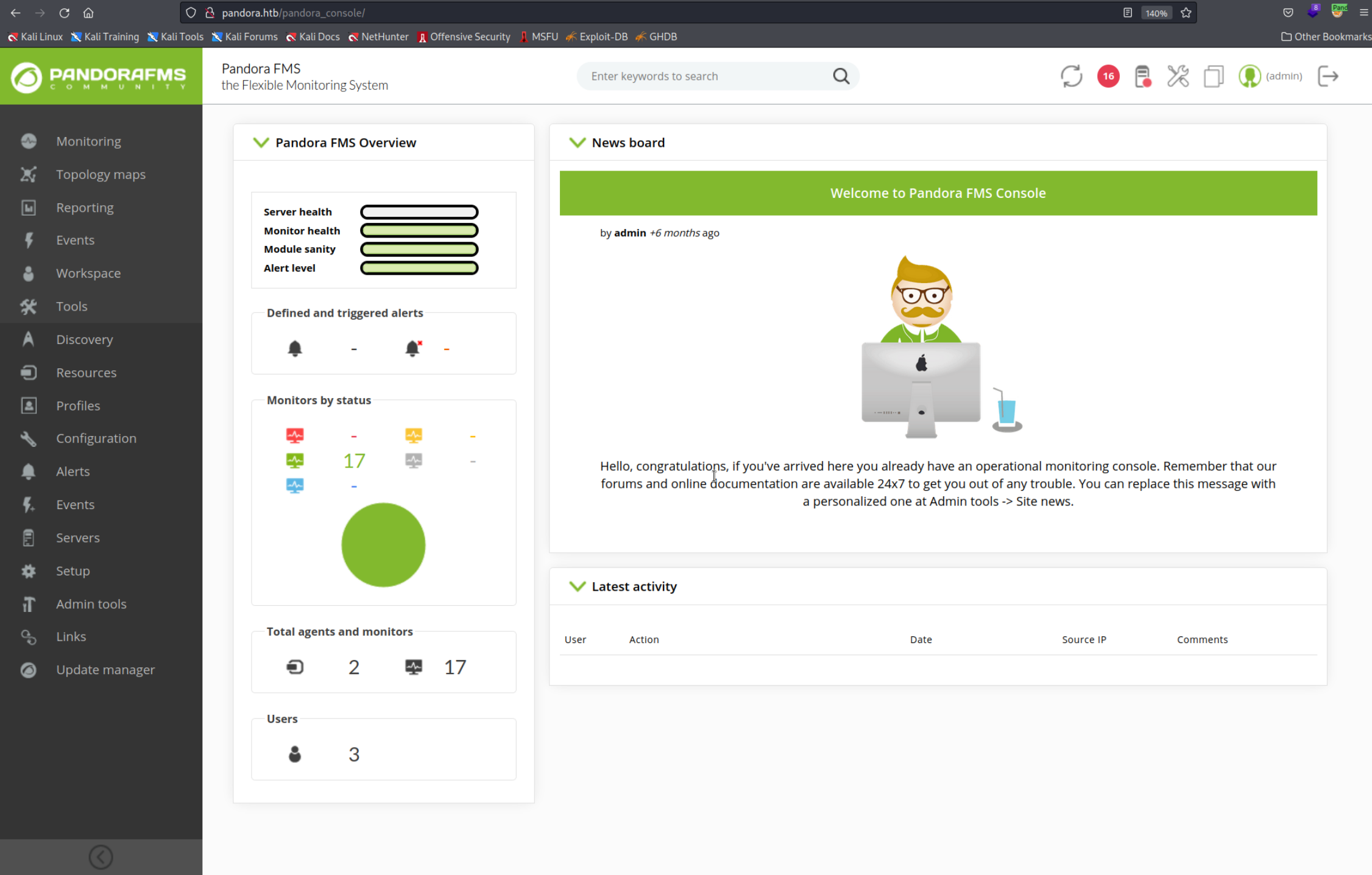Click the 140% zoom level indicator
1372x875 pixels.
[1156, 13]
